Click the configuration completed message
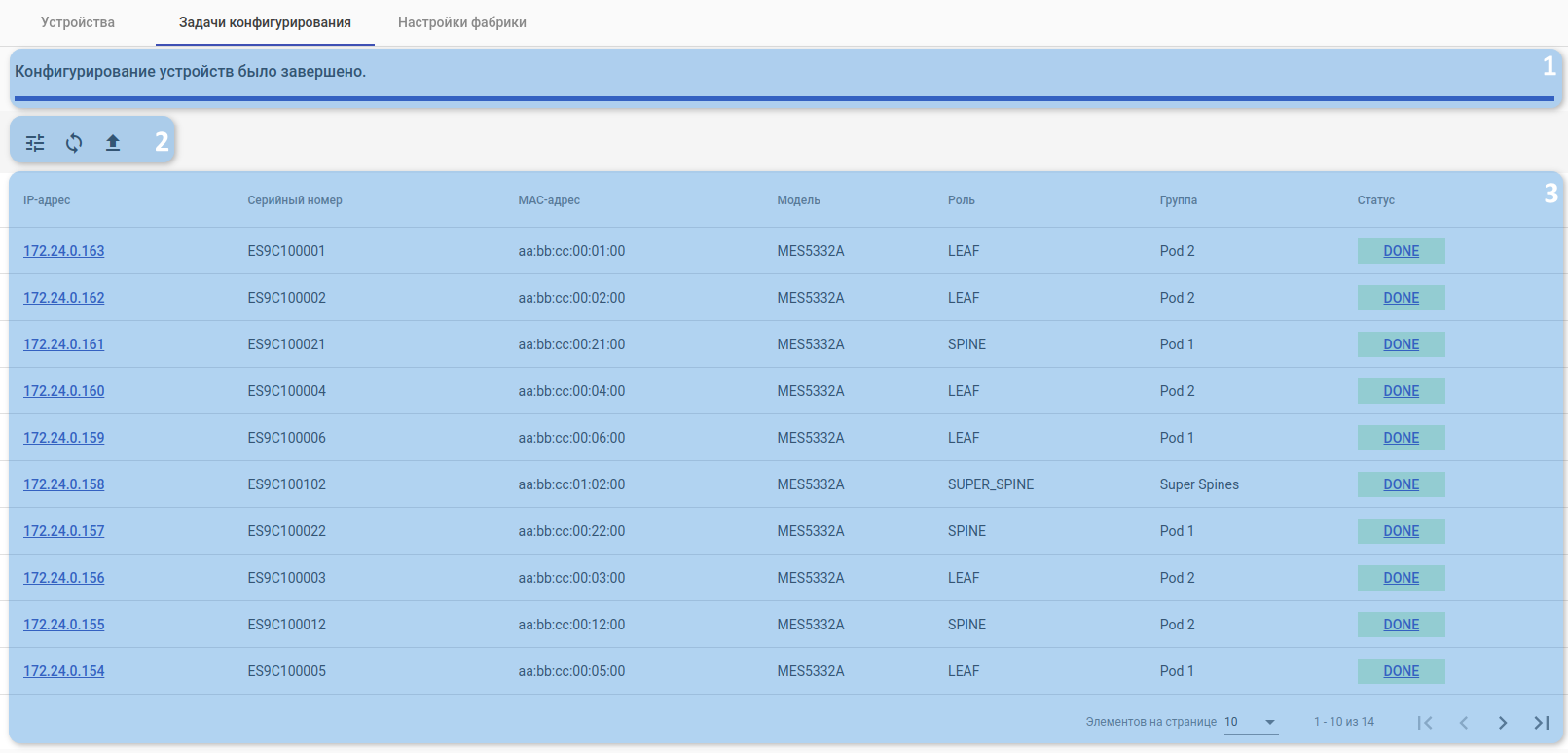Image resolution: width=1568 pixels, height=753 pixels. [191, 72]
